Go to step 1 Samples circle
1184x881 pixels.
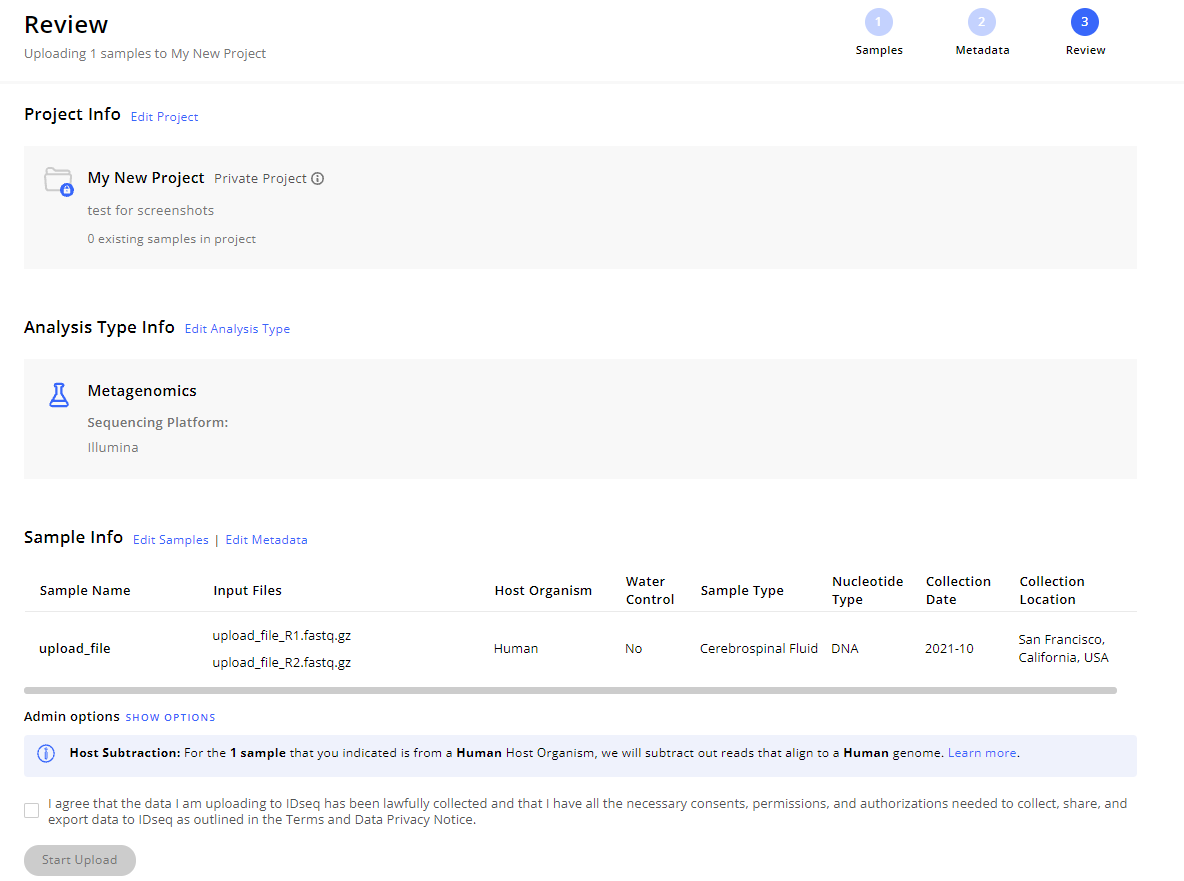879,22
